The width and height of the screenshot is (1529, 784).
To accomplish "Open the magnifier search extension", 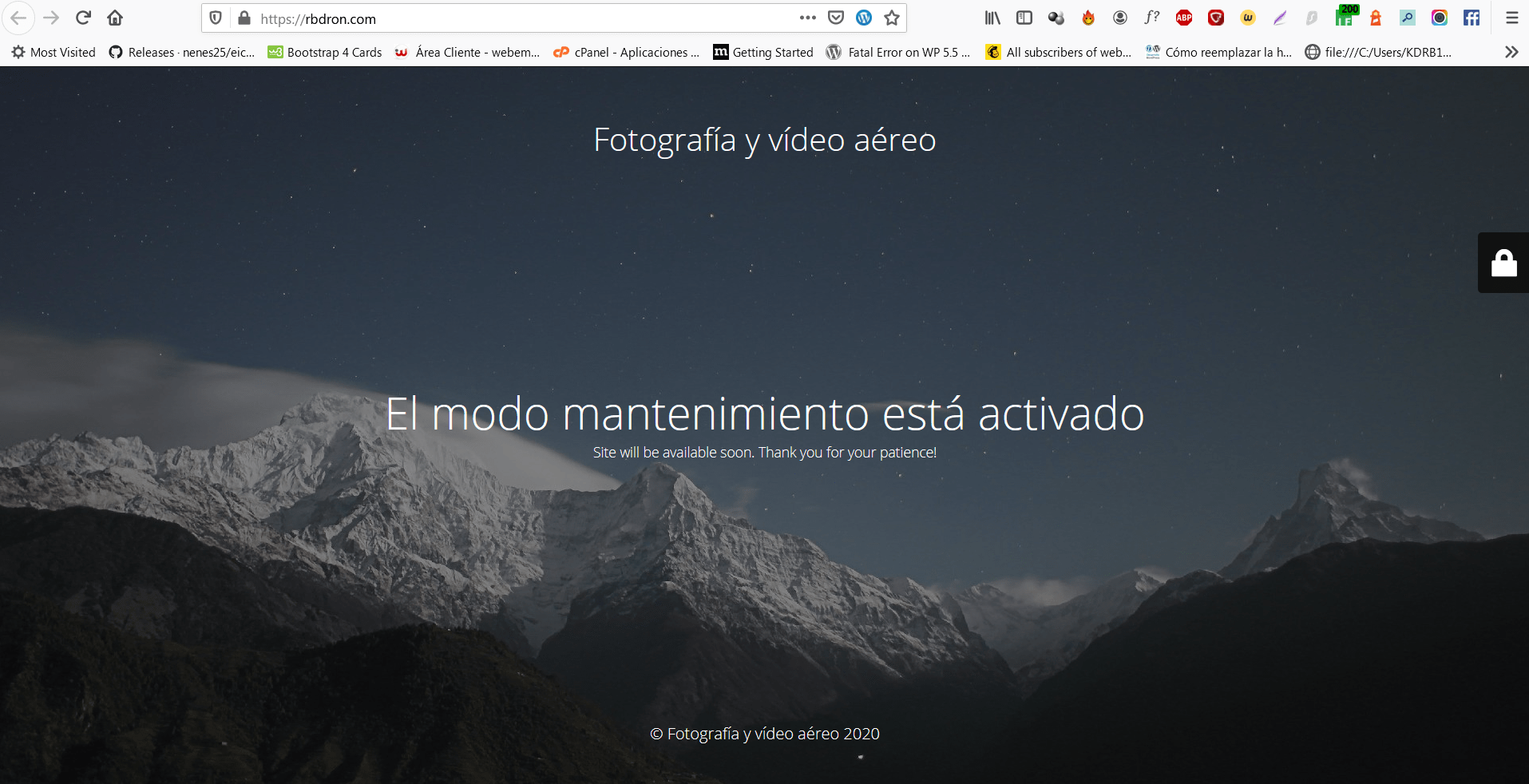I will [1408, 18].
